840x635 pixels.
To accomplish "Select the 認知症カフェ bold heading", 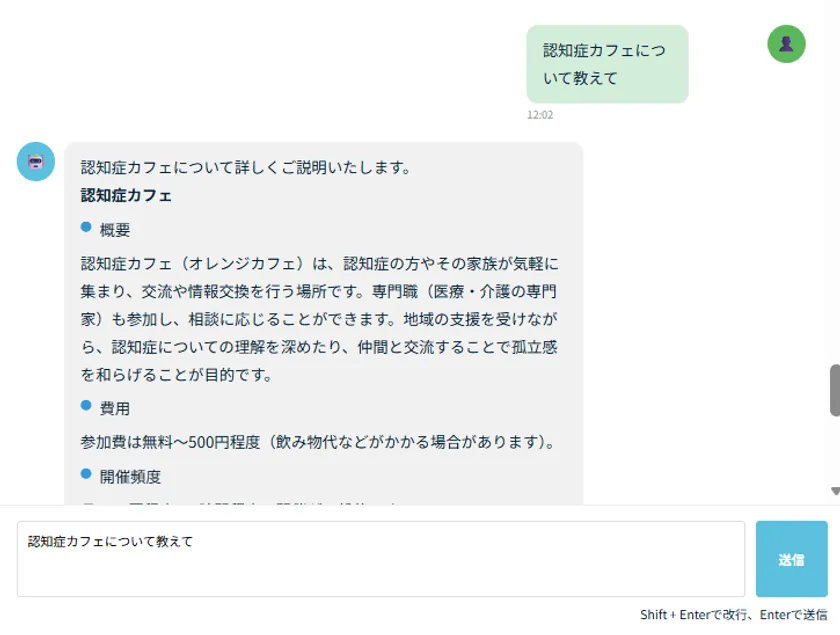I will [124, 195].
